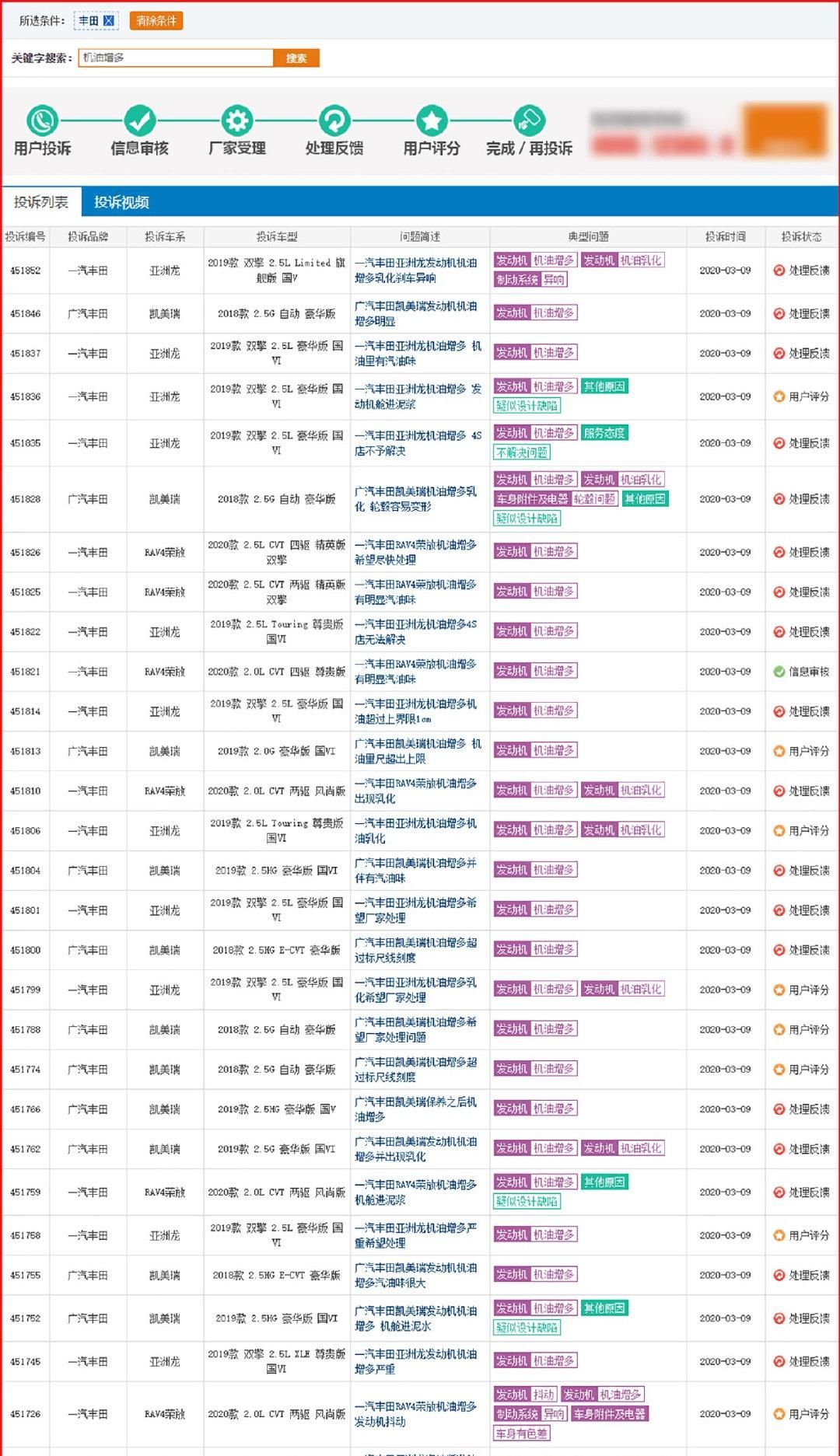Click the 投诉状态 column header
The image size is (840, 1456).
(x=802, y=236)
